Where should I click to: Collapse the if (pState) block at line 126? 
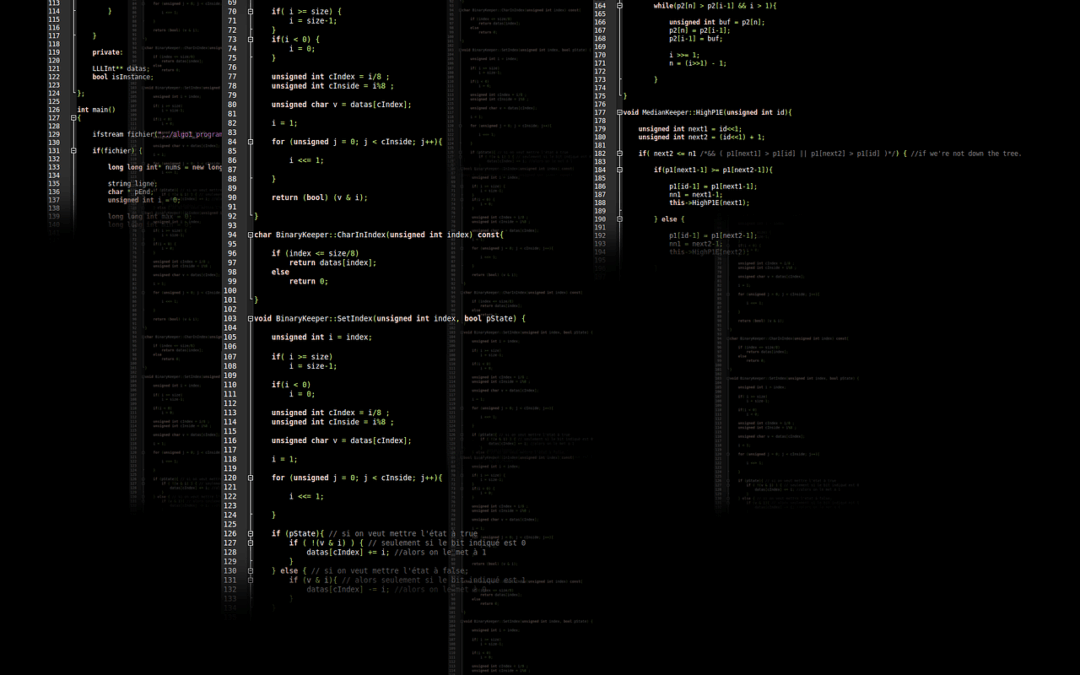pyautogui.click(x=250, y=533)
